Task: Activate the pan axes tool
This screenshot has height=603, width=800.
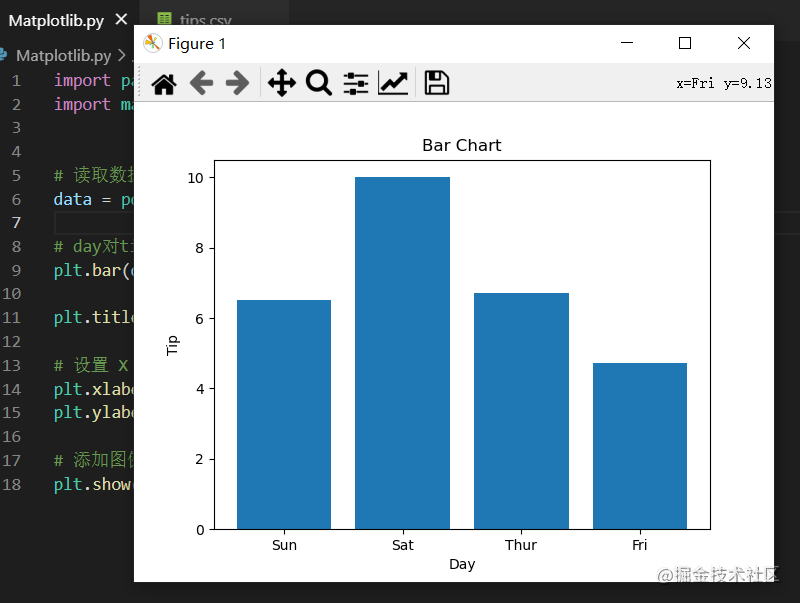Action: pos(282,84)
